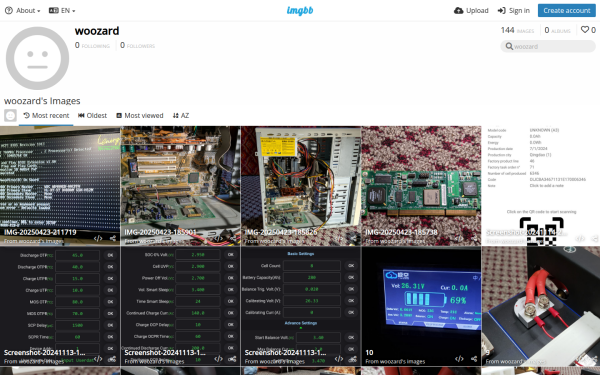Click embed codes icon on image 10

coord(459,359)
